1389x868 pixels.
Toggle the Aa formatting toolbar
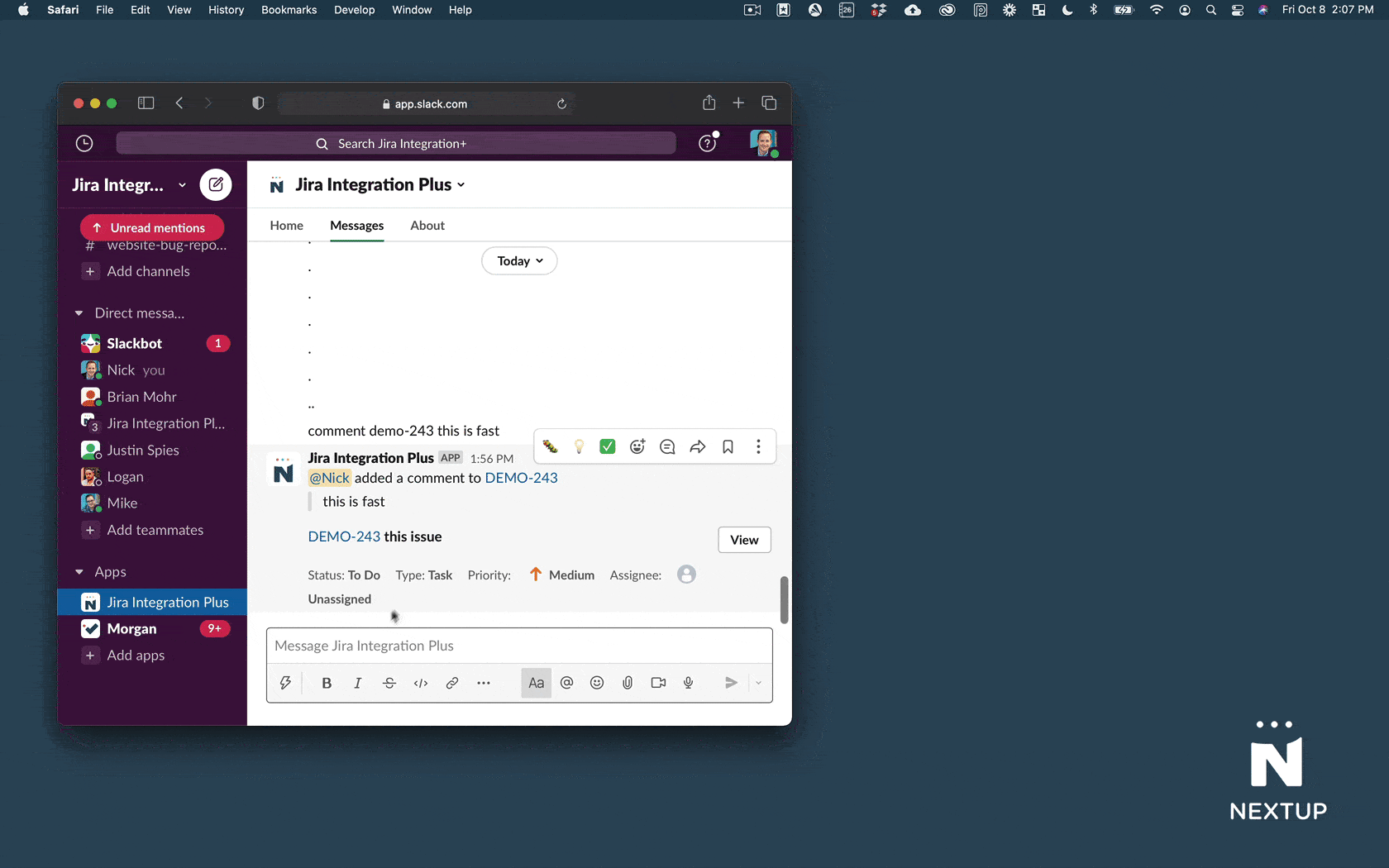tap(537, 683)
